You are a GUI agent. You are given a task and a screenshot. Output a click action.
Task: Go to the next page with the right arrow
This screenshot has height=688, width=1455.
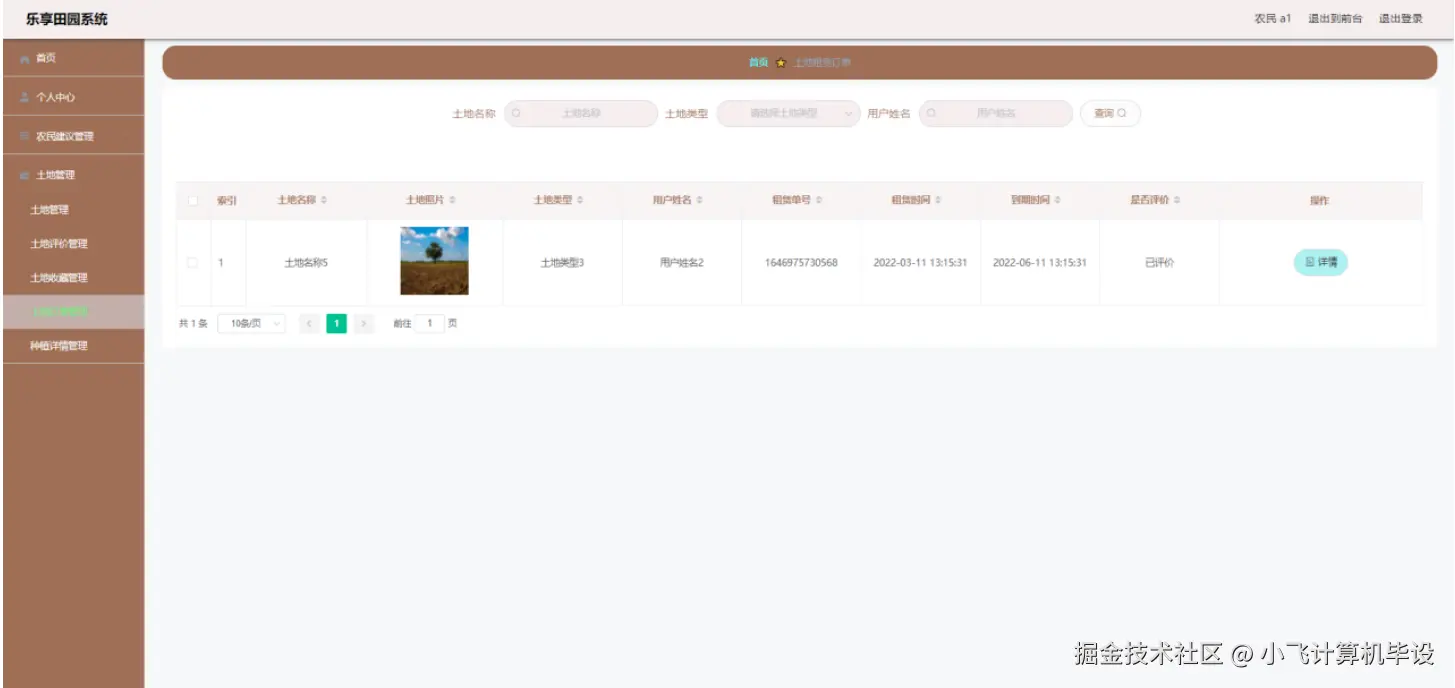click(364, 324)
